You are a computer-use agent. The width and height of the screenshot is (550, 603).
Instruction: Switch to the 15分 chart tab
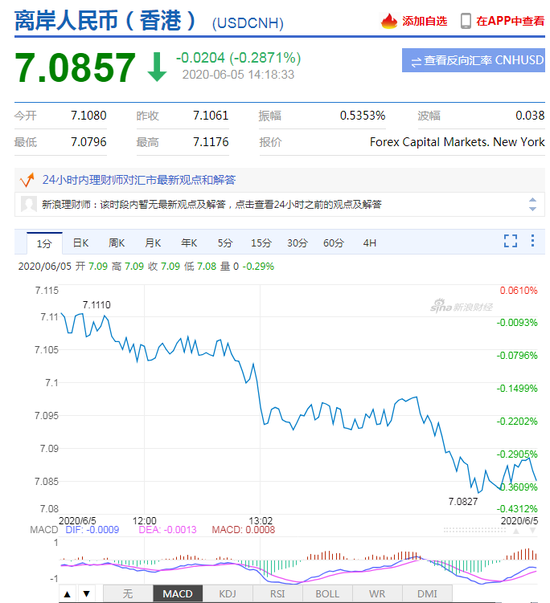[x=261, y=243]
